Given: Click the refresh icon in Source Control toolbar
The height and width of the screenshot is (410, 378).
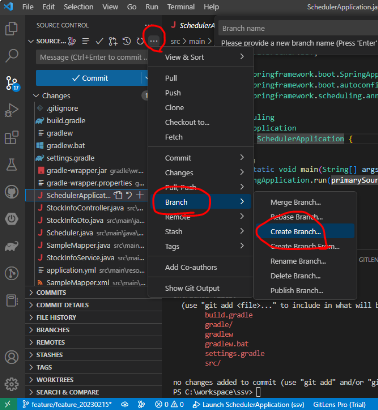Looking at the screenshot, I should 140,41.
